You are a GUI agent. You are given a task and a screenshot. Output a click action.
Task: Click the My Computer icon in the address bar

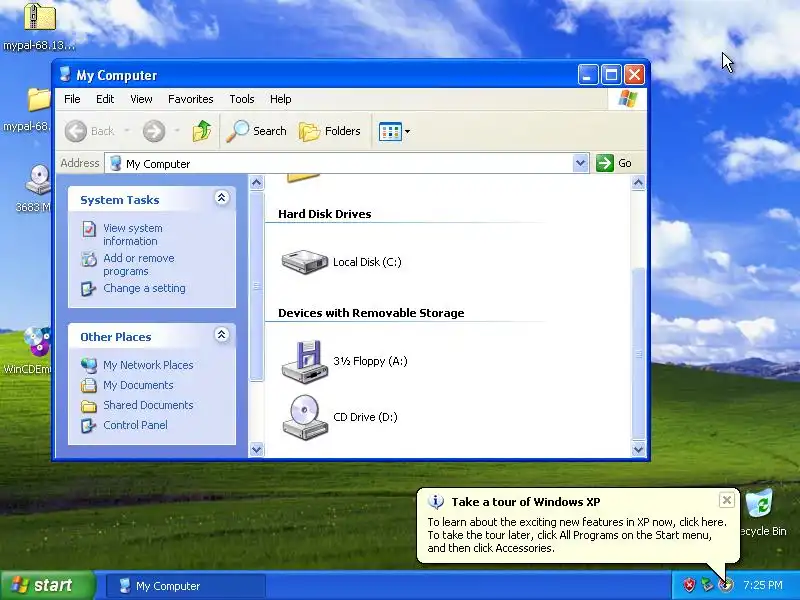tap(116, 163)
